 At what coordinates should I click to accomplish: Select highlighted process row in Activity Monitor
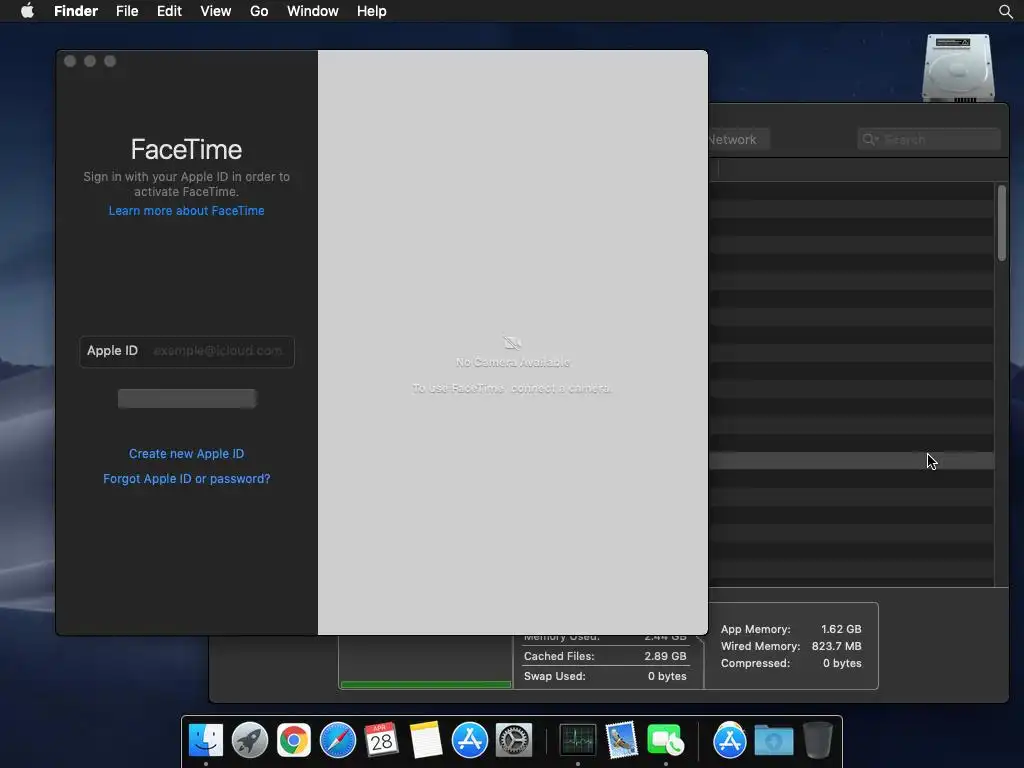[x=852, y=461]
